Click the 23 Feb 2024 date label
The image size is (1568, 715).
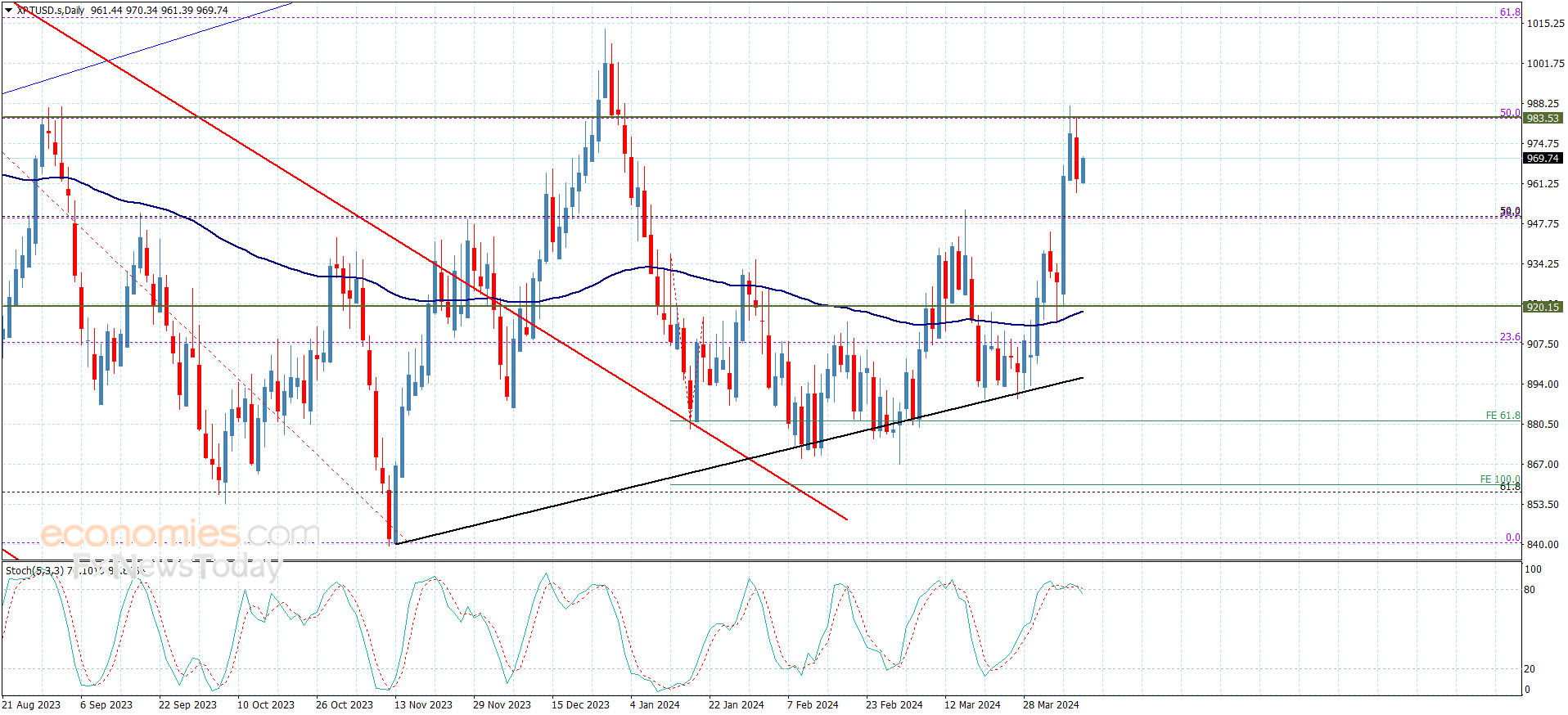point(894,705)
